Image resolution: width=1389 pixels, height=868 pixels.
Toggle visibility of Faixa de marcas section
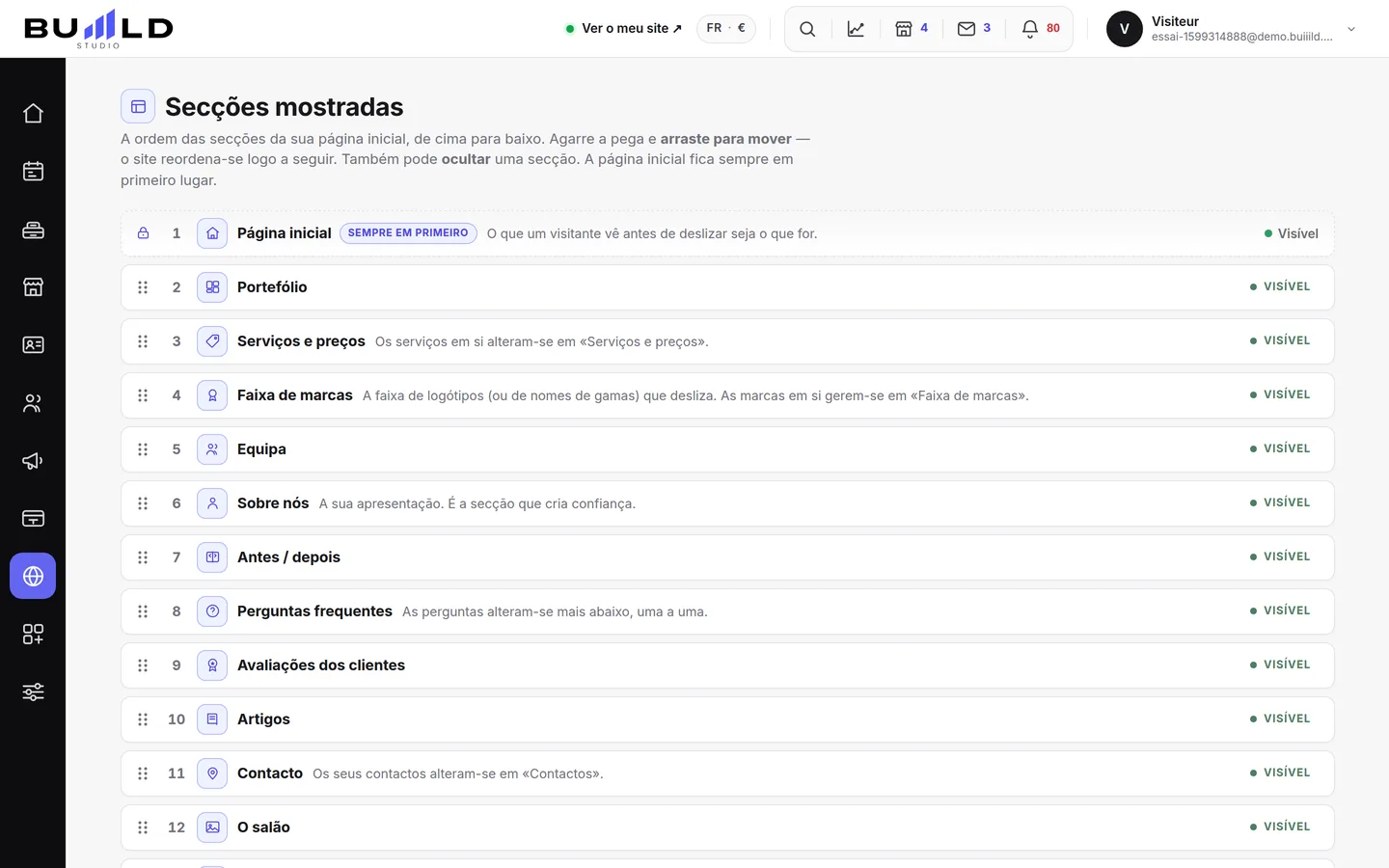1280,394
